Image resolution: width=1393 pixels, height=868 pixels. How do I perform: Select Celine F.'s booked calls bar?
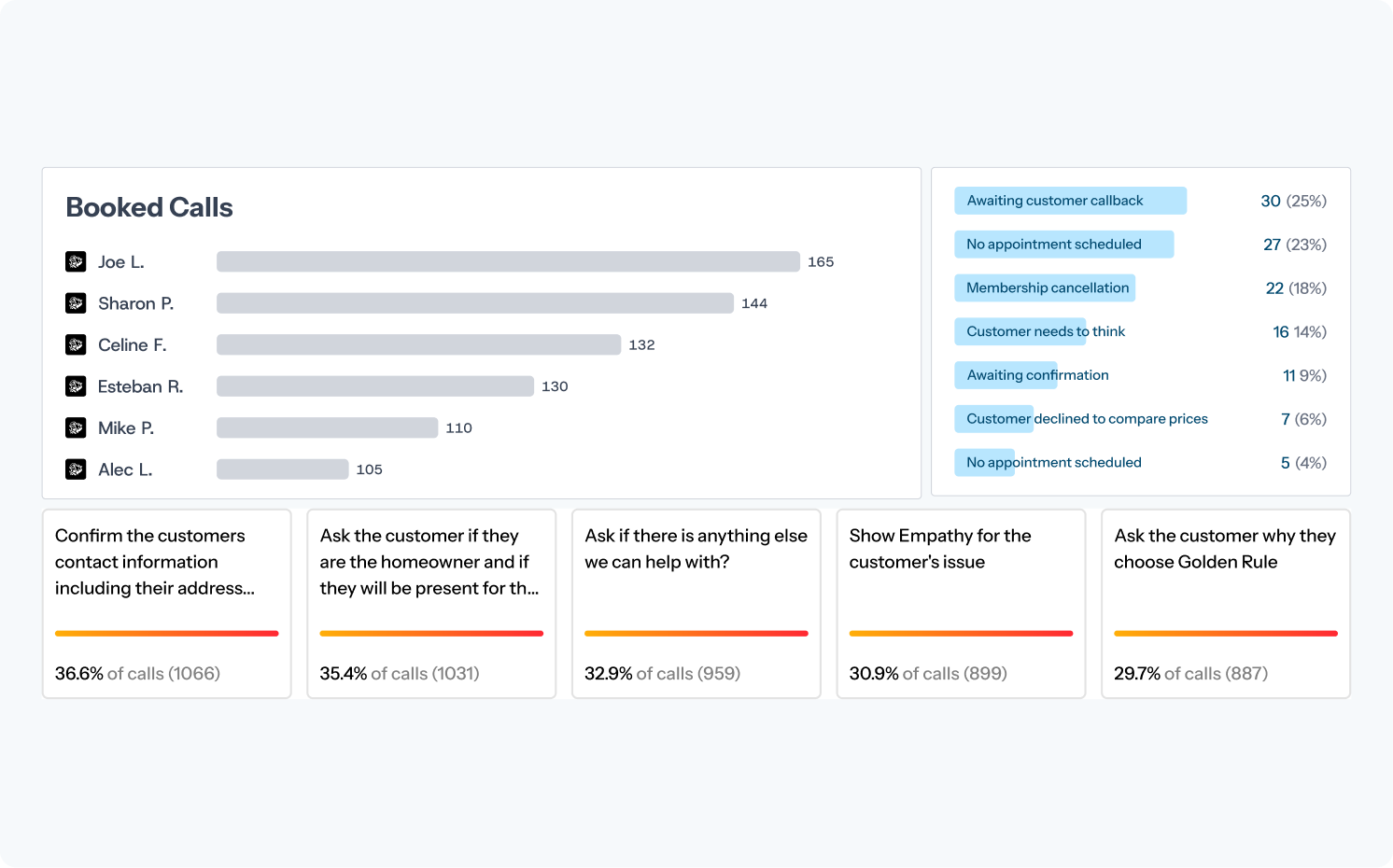click(x=418, y=344)
